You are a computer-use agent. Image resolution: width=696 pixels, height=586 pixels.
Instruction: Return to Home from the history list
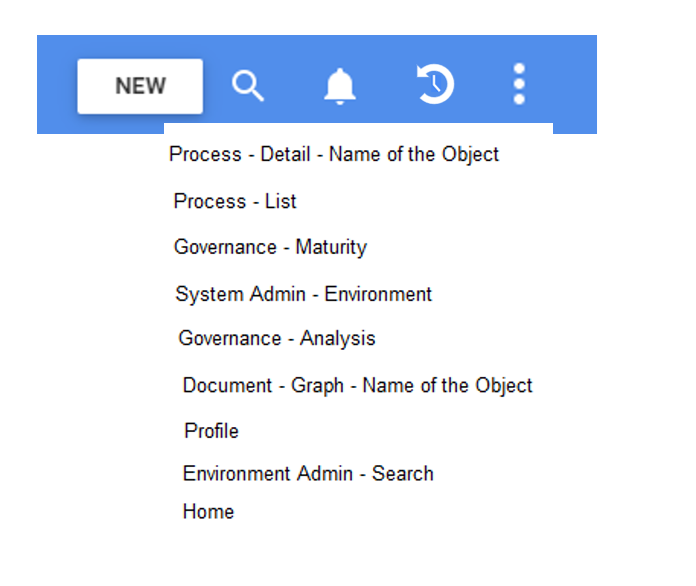(x=208, y=511)
